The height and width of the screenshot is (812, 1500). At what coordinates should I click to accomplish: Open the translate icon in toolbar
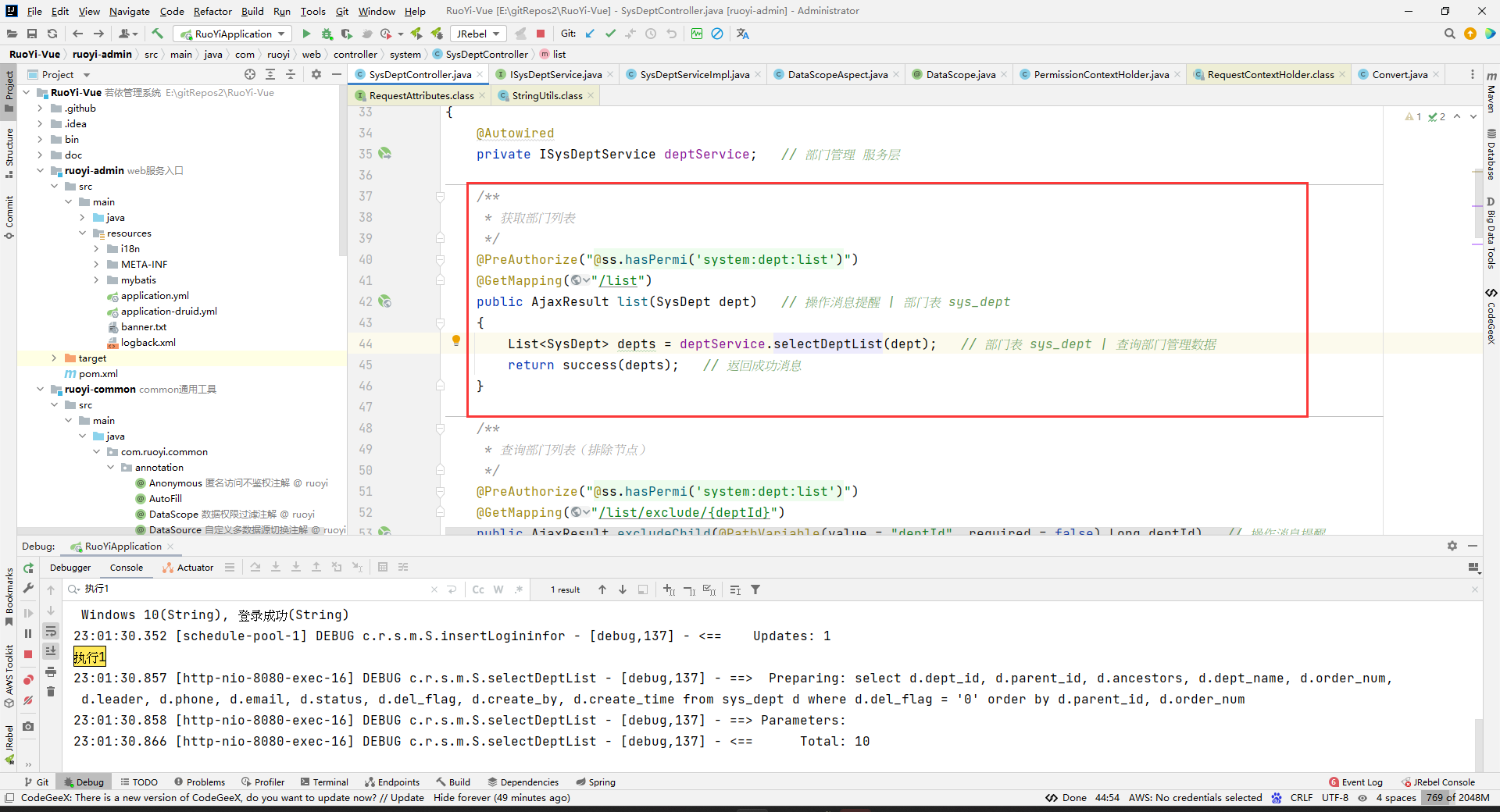tap(742, 34)
